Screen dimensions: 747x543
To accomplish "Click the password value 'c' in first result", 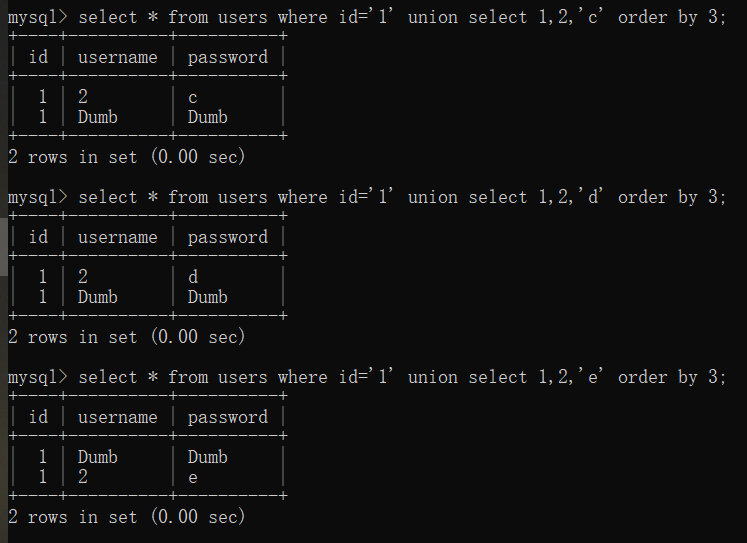I will tap(193, 97).
